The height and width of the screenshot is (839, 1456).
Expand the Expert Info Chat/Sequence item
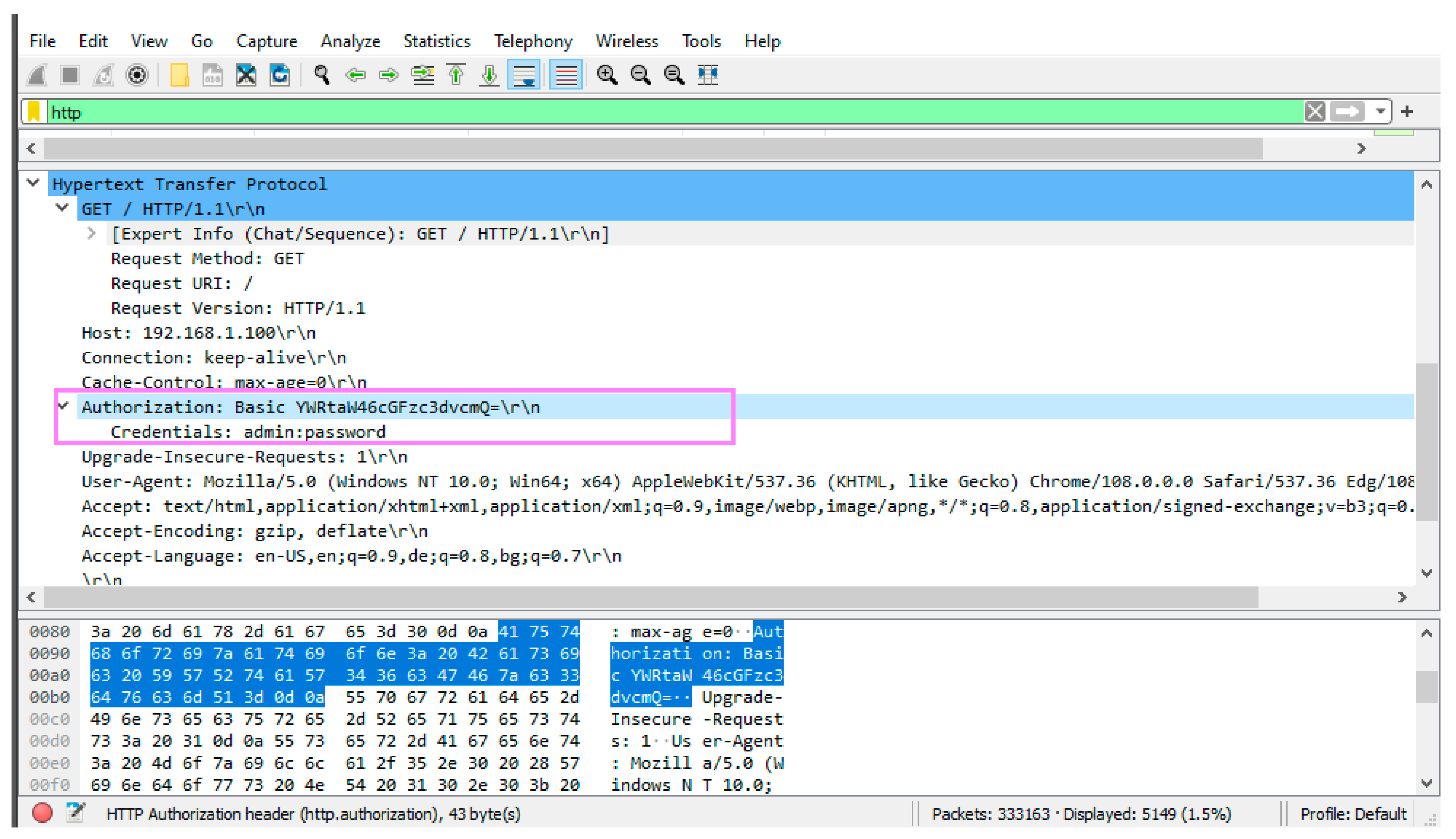point(91,233)
